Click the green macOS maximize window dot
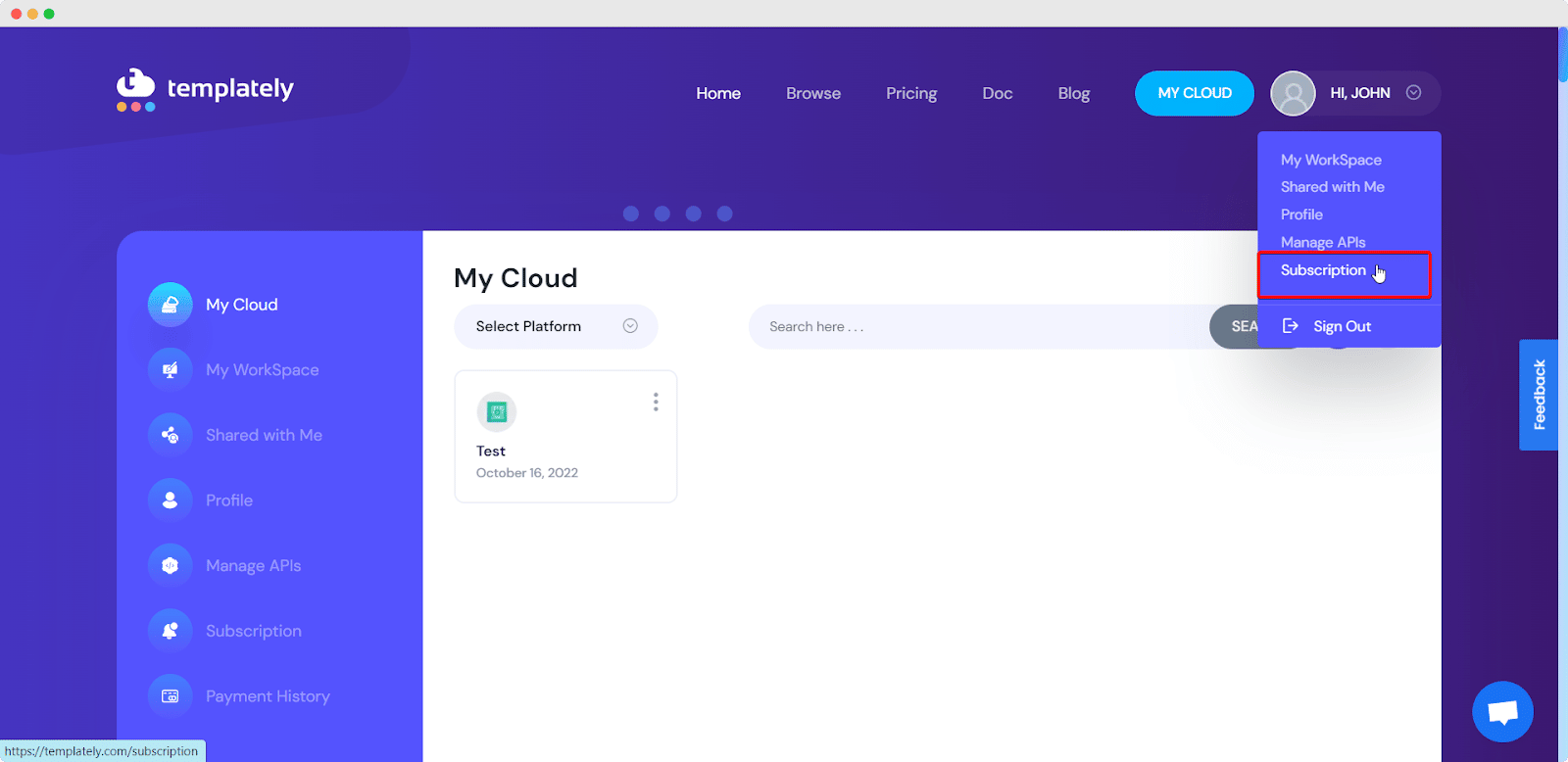1568x762 pixels. pyautogui.click(x=49, y=14)
